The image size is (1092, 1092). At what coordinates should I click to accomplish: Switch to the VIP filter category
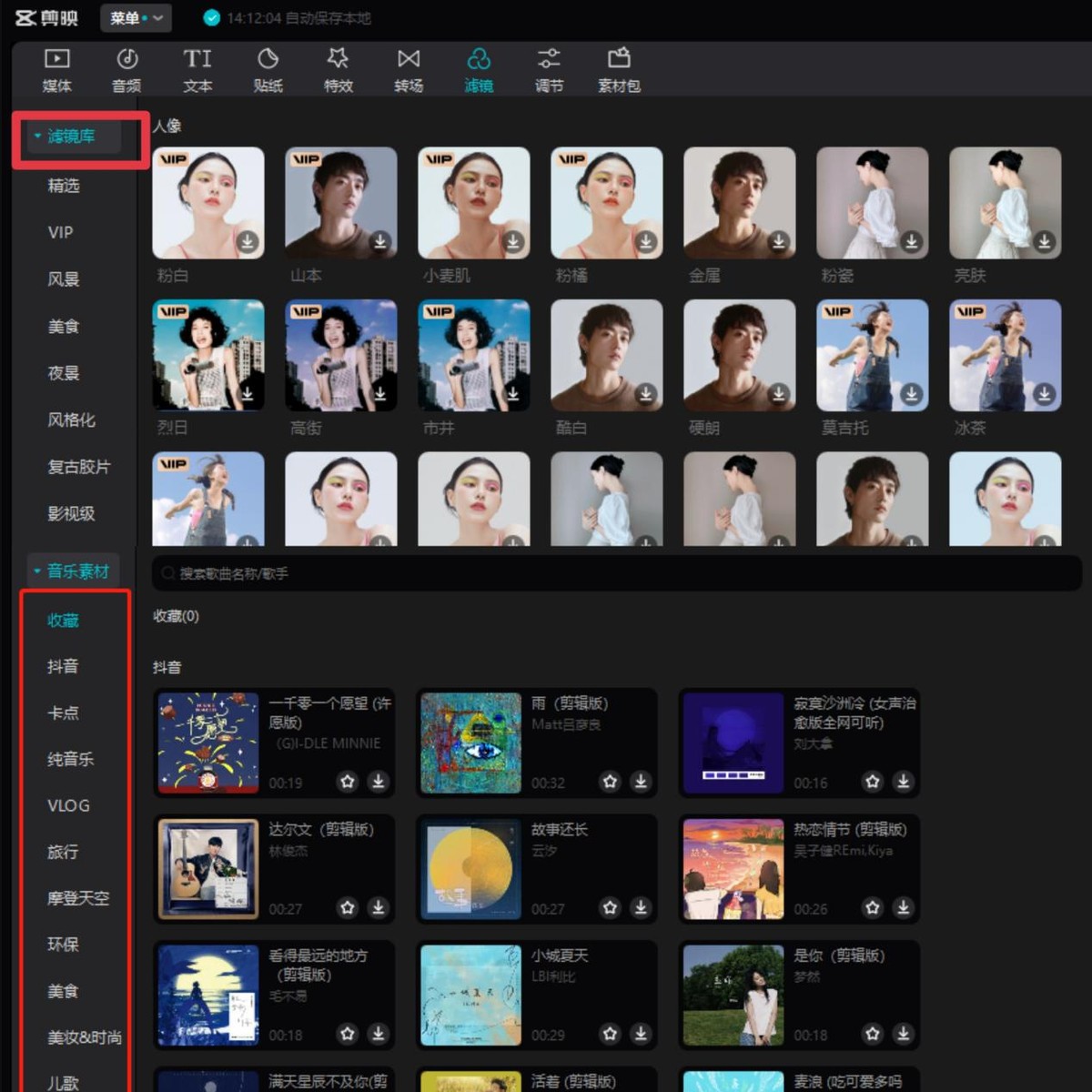tap(59, 232)
